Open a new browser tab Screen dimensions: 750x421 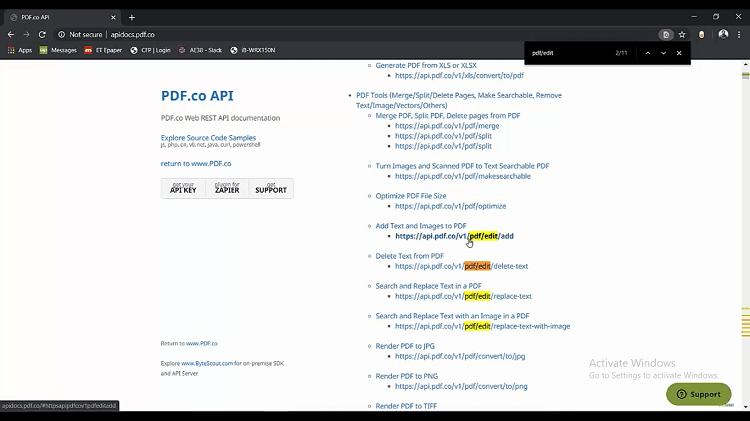(x=132, y=17)
